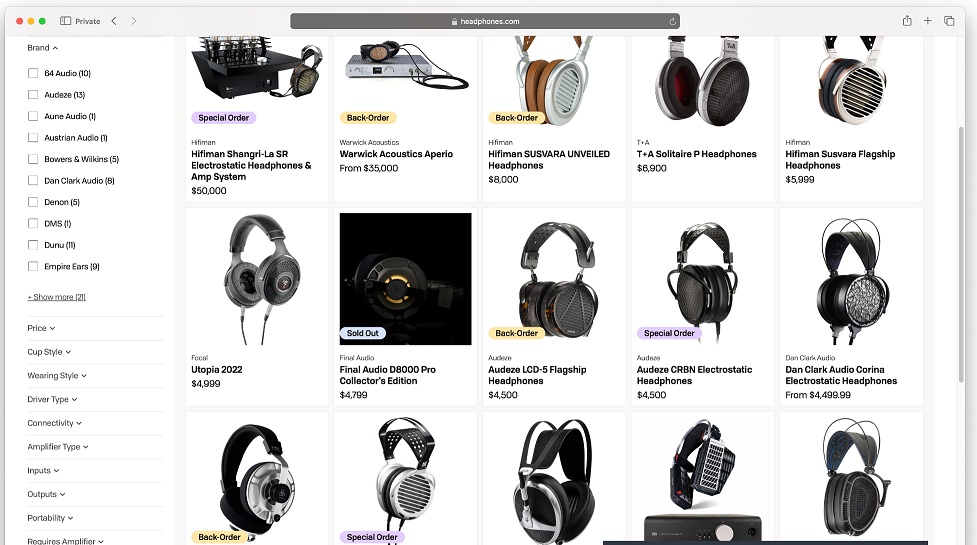
Task: Tick the Dan Clark Audio checkbox
Action: (33, 181)
